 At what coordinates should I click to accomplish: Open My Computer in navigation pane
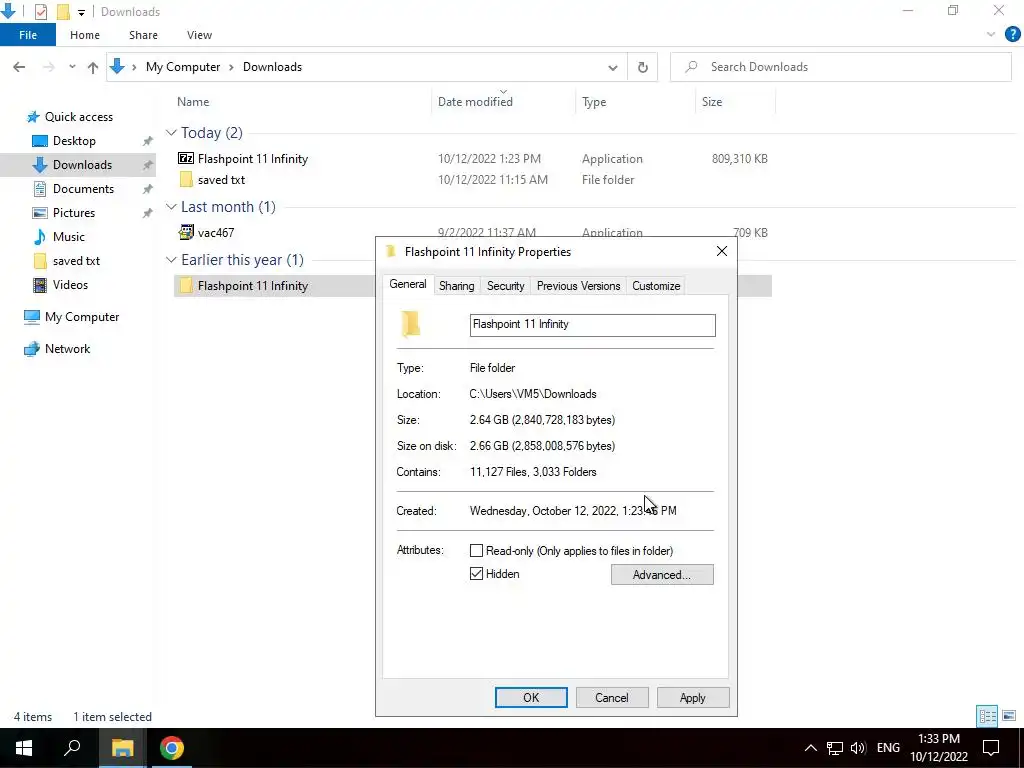pyautogui.click(x=82, y=317)
